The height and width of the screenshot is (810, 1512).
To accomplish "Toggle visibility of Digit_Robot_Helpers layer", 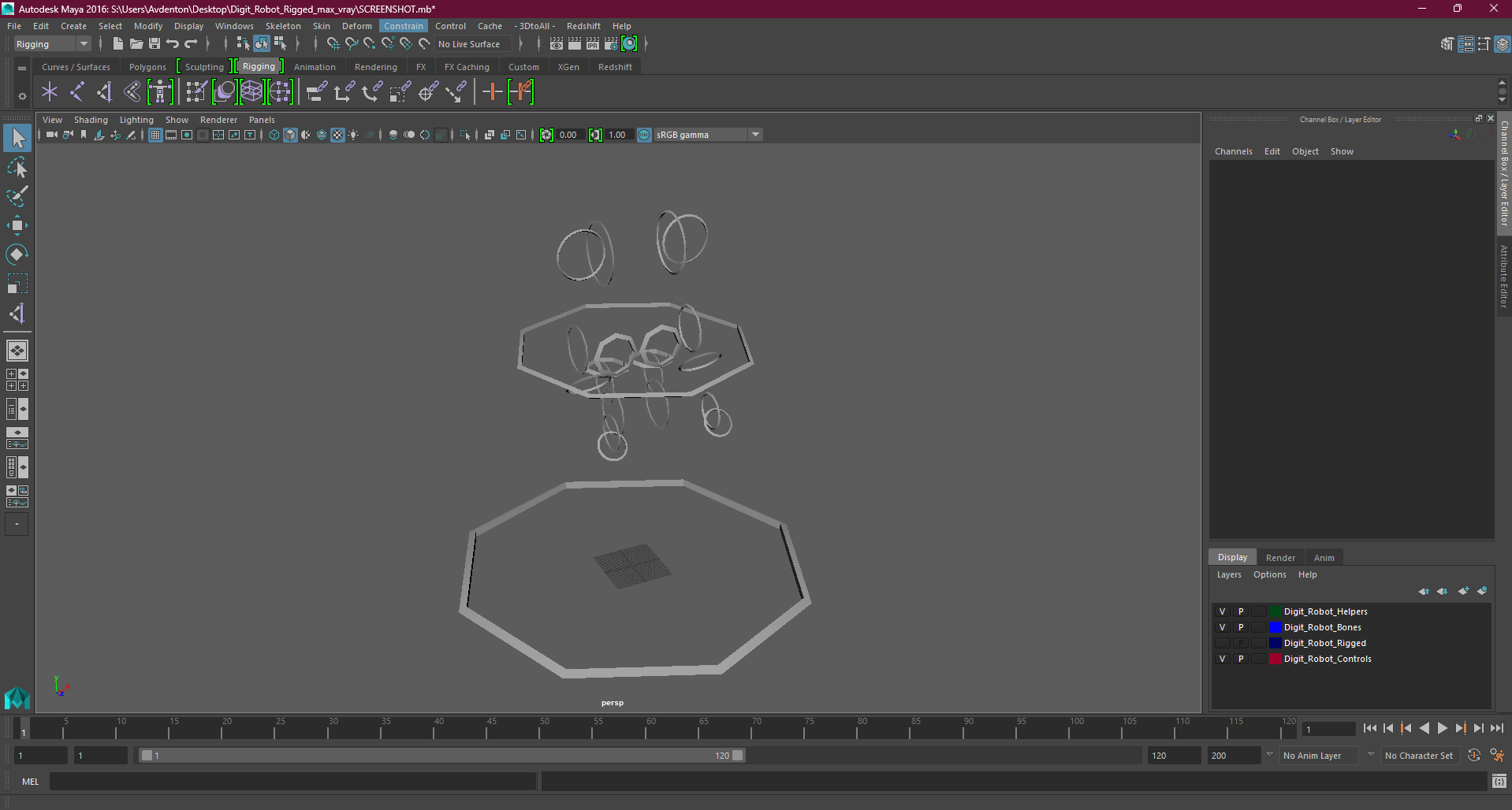I will coord(1223,611).
